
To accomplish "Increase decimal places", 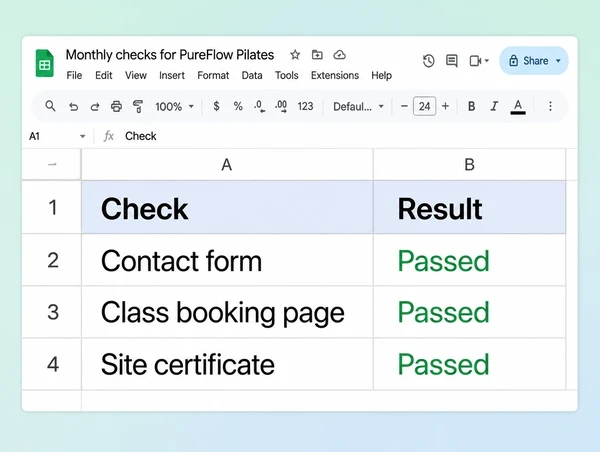I will coord(281,106).
